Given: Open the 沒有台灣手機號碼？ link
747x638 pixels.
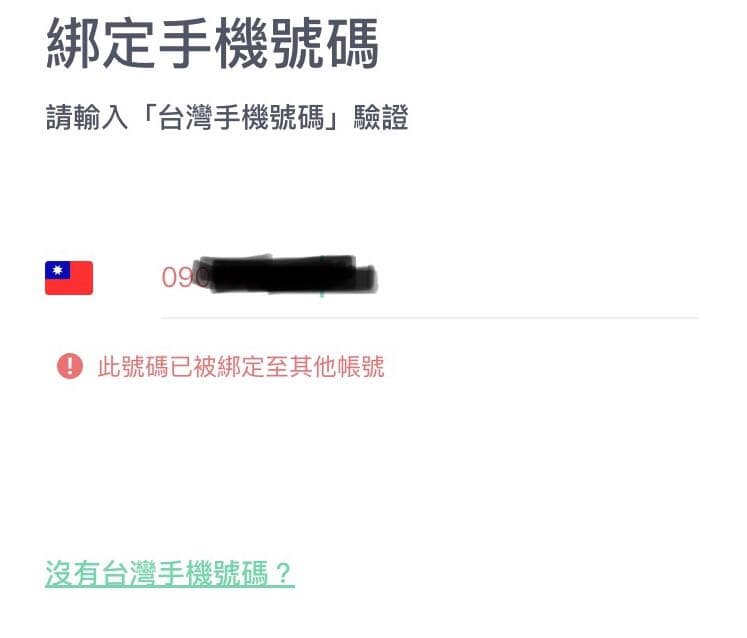Looking at the screenshot, I should tap(169, 574).
